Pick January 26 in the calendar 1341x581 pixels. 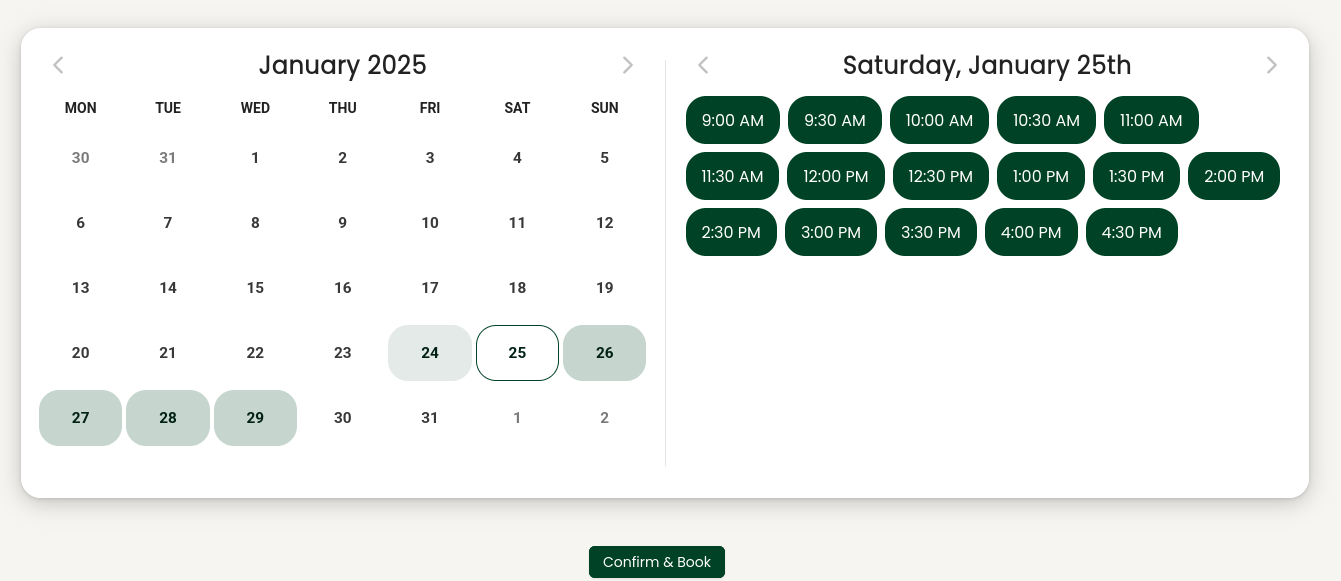click(x=604, y=353)
